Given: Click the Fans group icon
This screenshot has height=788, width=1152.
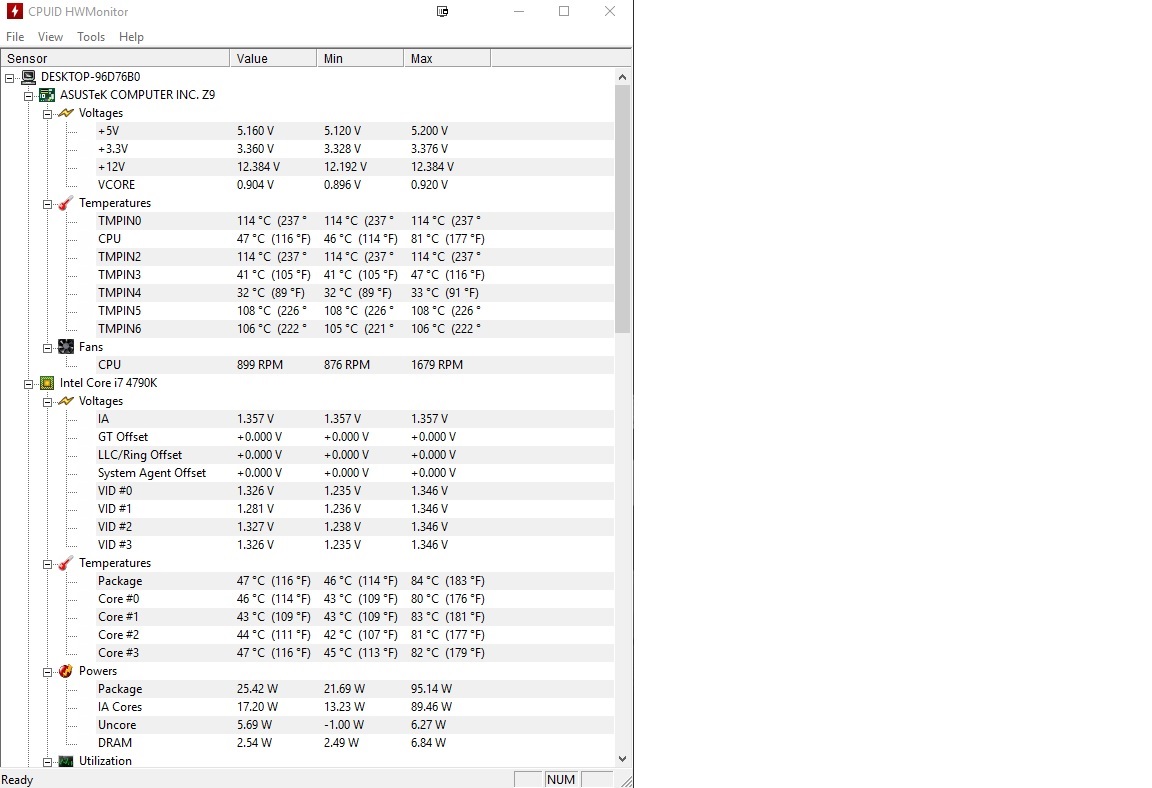Looking at the screenshot, I should click(66, 347).
